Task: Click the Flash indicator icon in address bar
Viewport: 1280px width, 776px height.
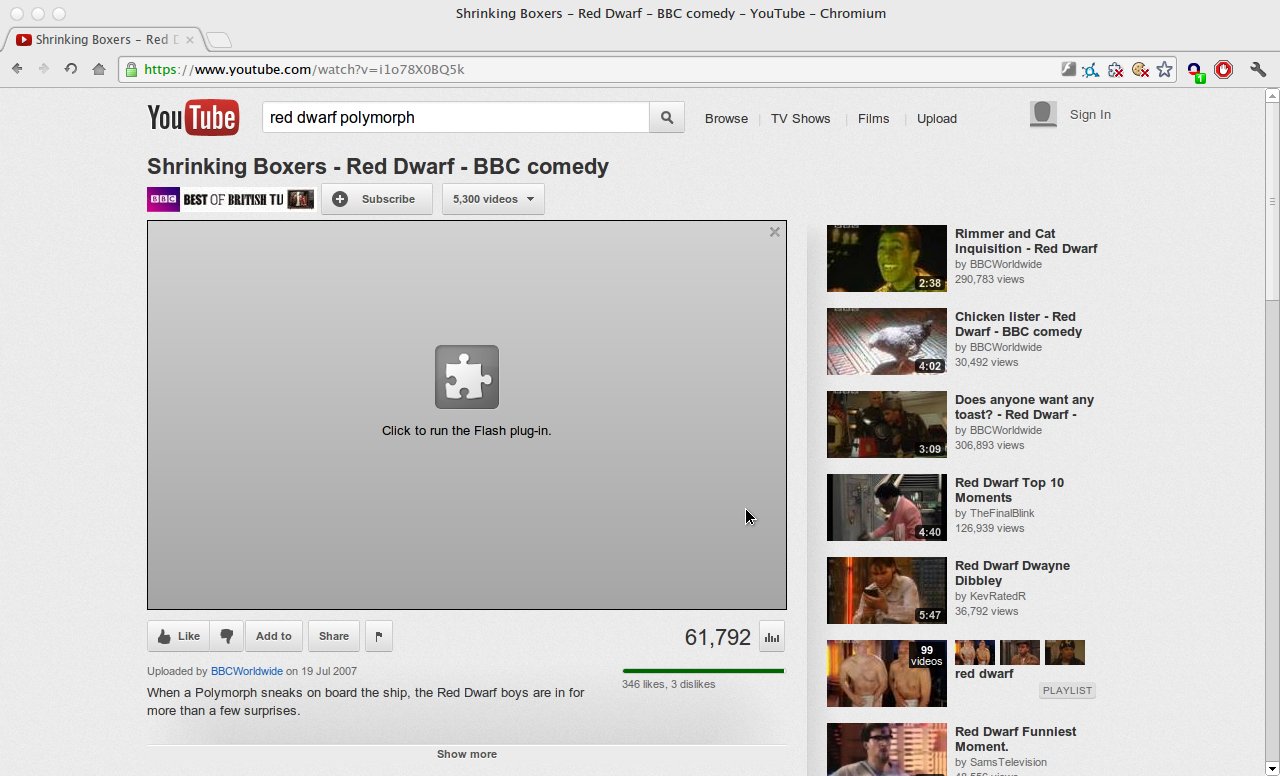Action: (1068, 69)
